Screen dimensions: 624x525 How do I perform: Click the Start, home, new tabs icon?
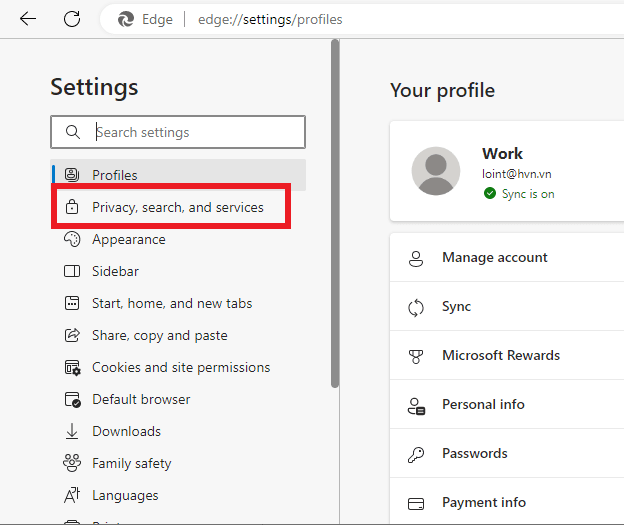point(72,303)
